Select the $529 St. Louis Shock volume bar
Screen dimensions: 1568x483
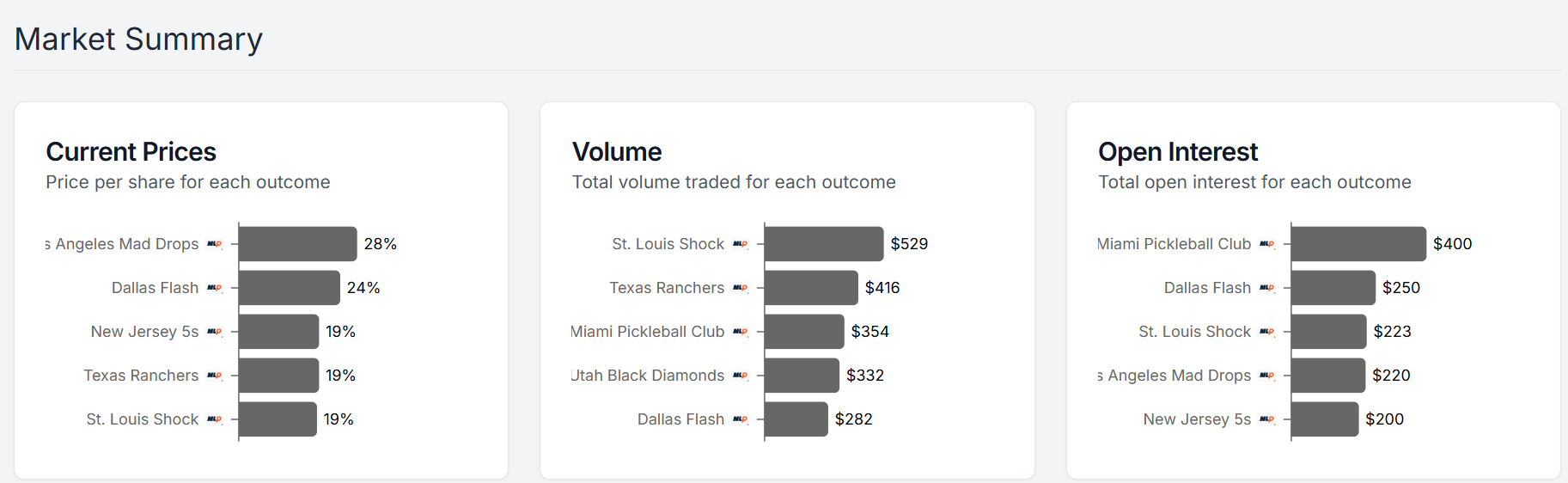tap(824, 244)
